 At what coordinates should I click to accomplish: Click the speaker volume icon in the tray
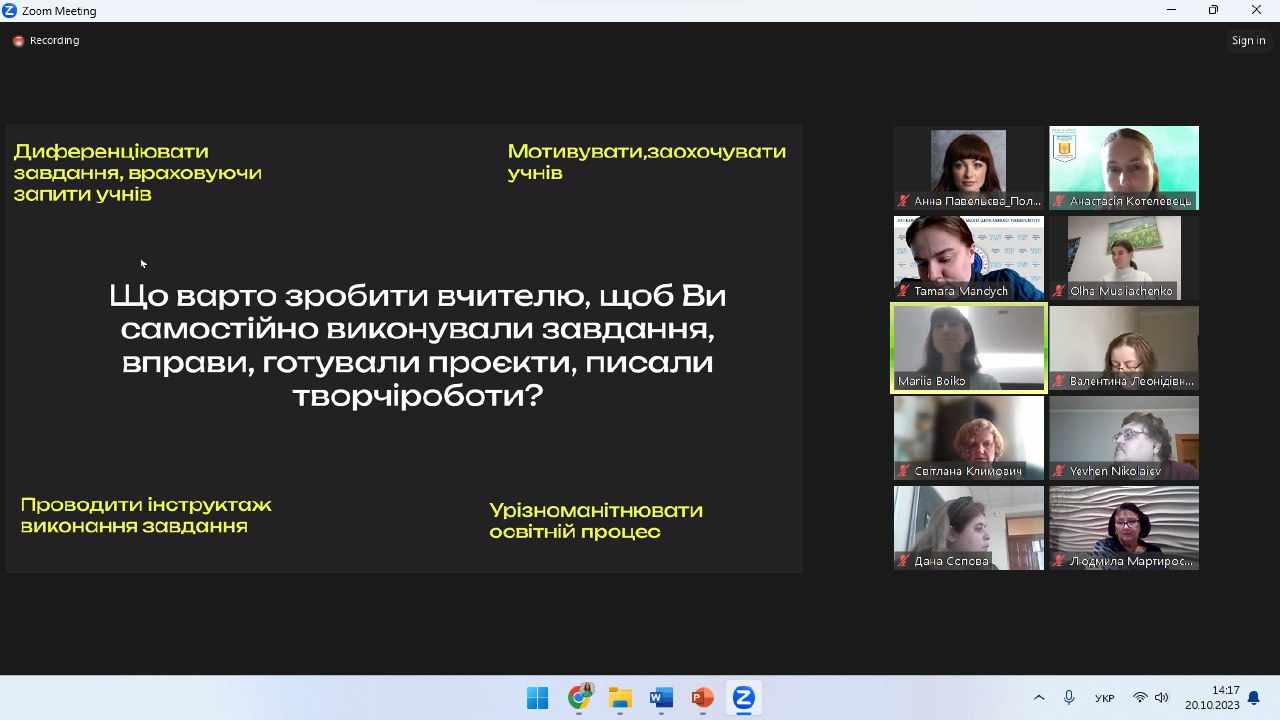tap(1161, 698)
